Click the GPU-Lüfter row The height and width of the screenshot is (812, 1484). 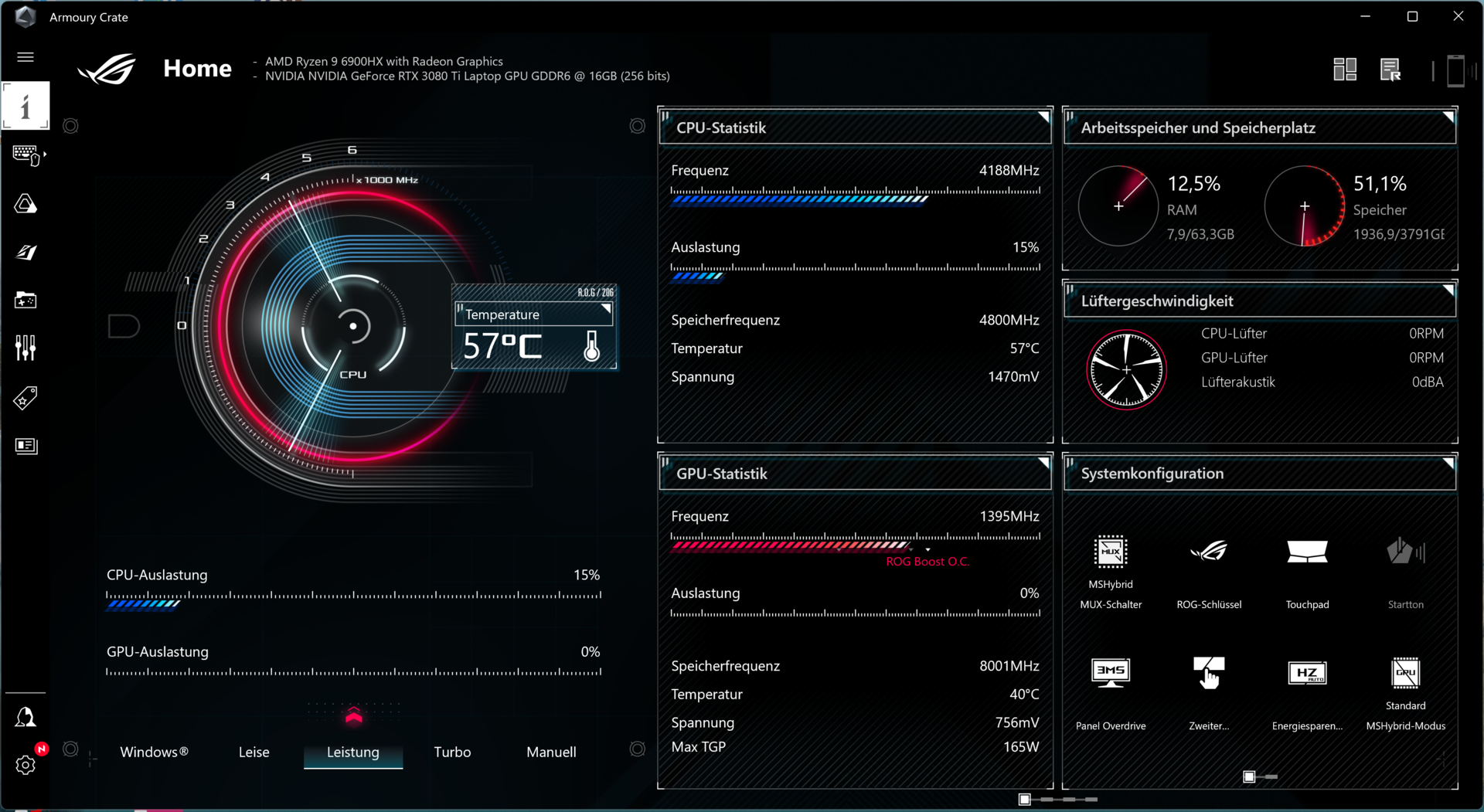click(1322, 358)
